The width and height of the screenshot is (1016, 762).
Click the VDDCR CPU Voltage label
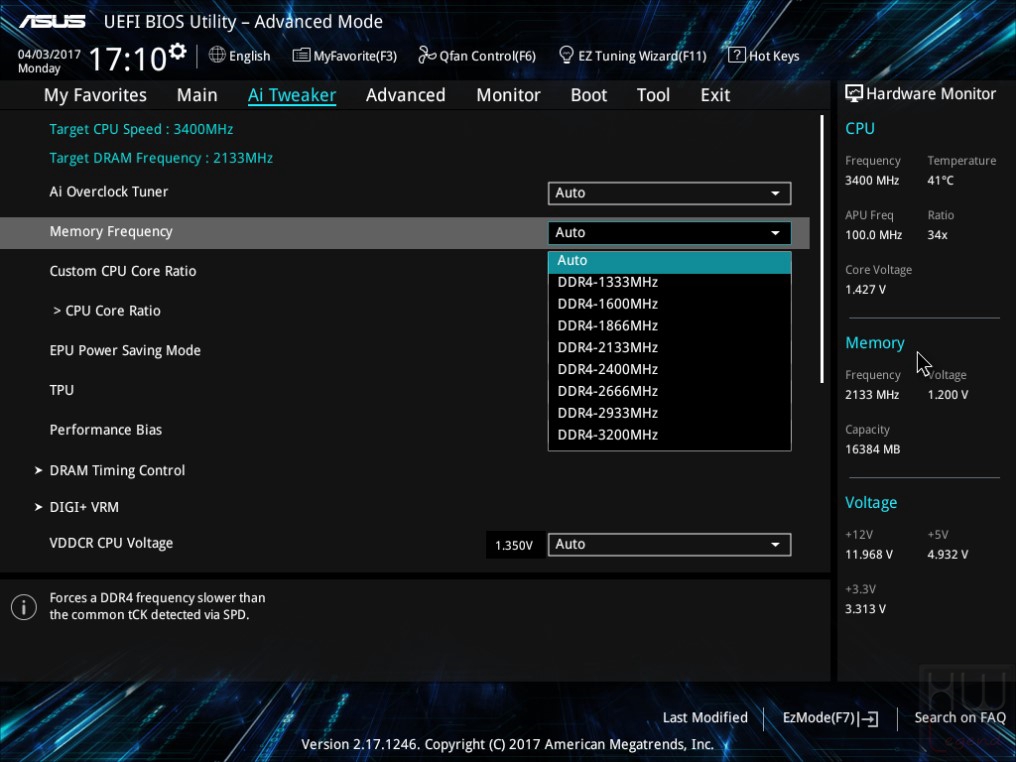pyautogui.click(x=111, y=544)
